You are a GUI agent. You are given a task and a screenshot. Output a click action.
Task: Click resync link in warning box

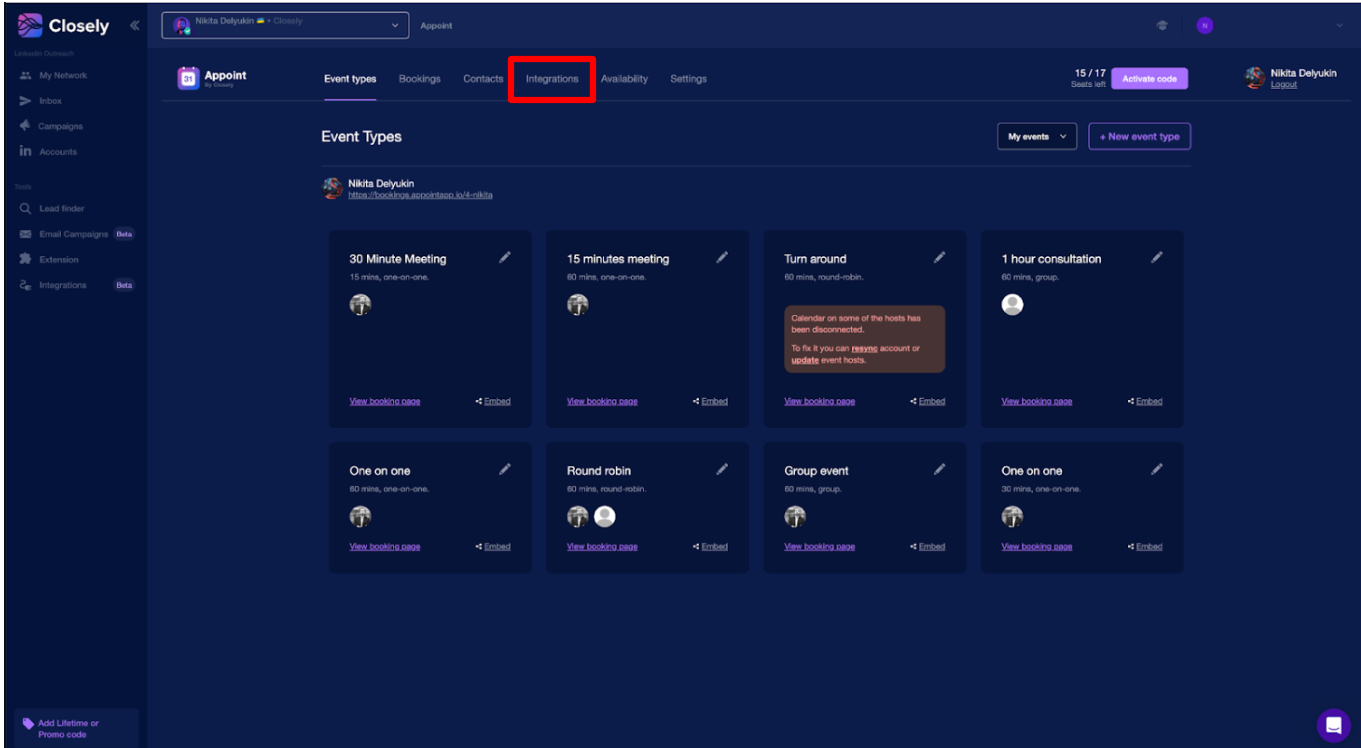tap(864, 348)
